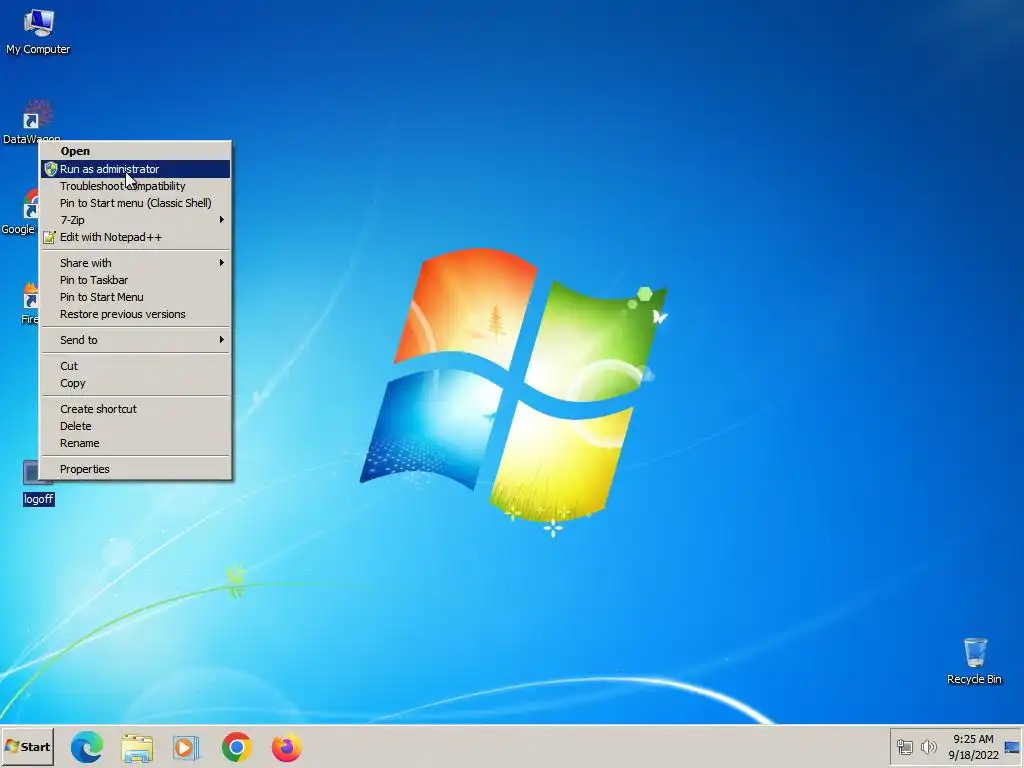Screen dimensions: 1024x768
Task: Expand the 7-Zip submenu
Action: (136, 220)
